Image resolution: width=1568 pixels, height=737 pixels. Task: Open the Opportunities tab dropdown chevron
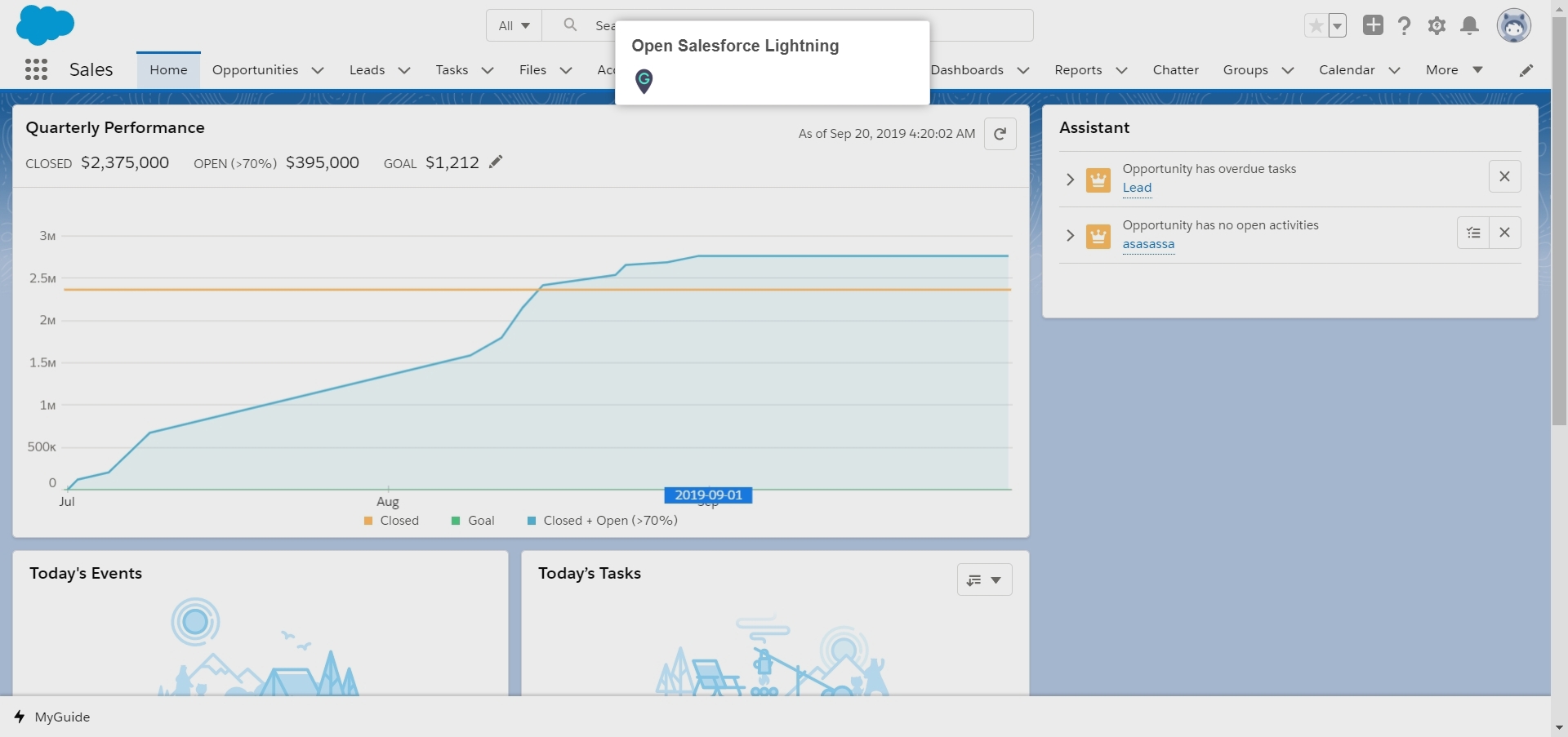point(318,70)
